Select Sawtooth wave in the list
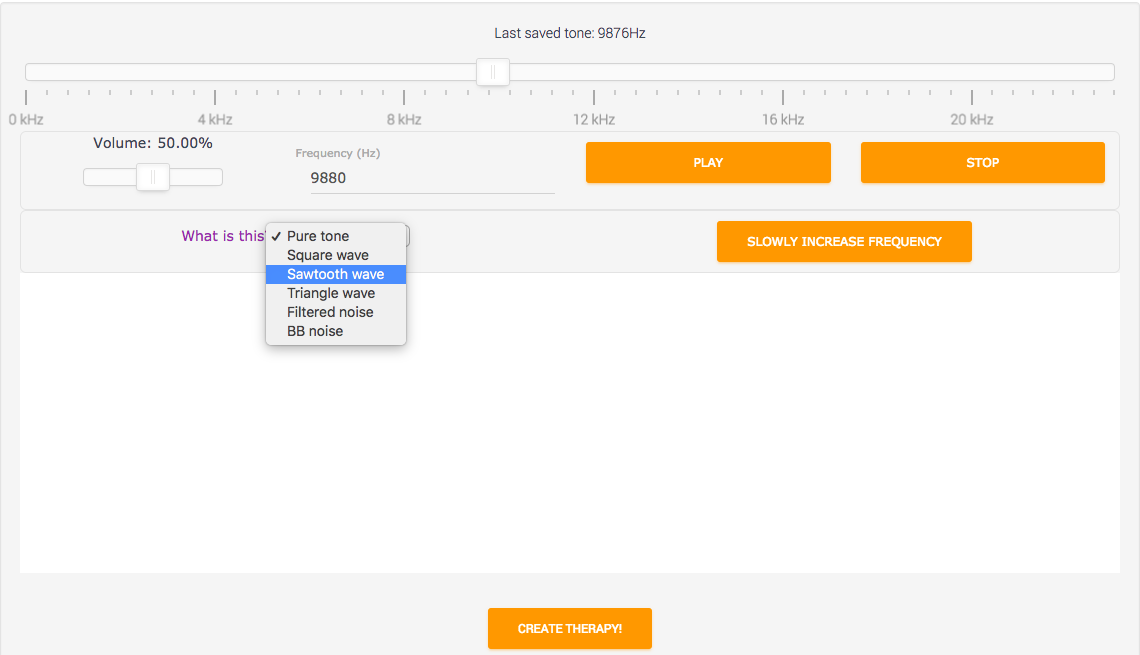 point(336,274)
